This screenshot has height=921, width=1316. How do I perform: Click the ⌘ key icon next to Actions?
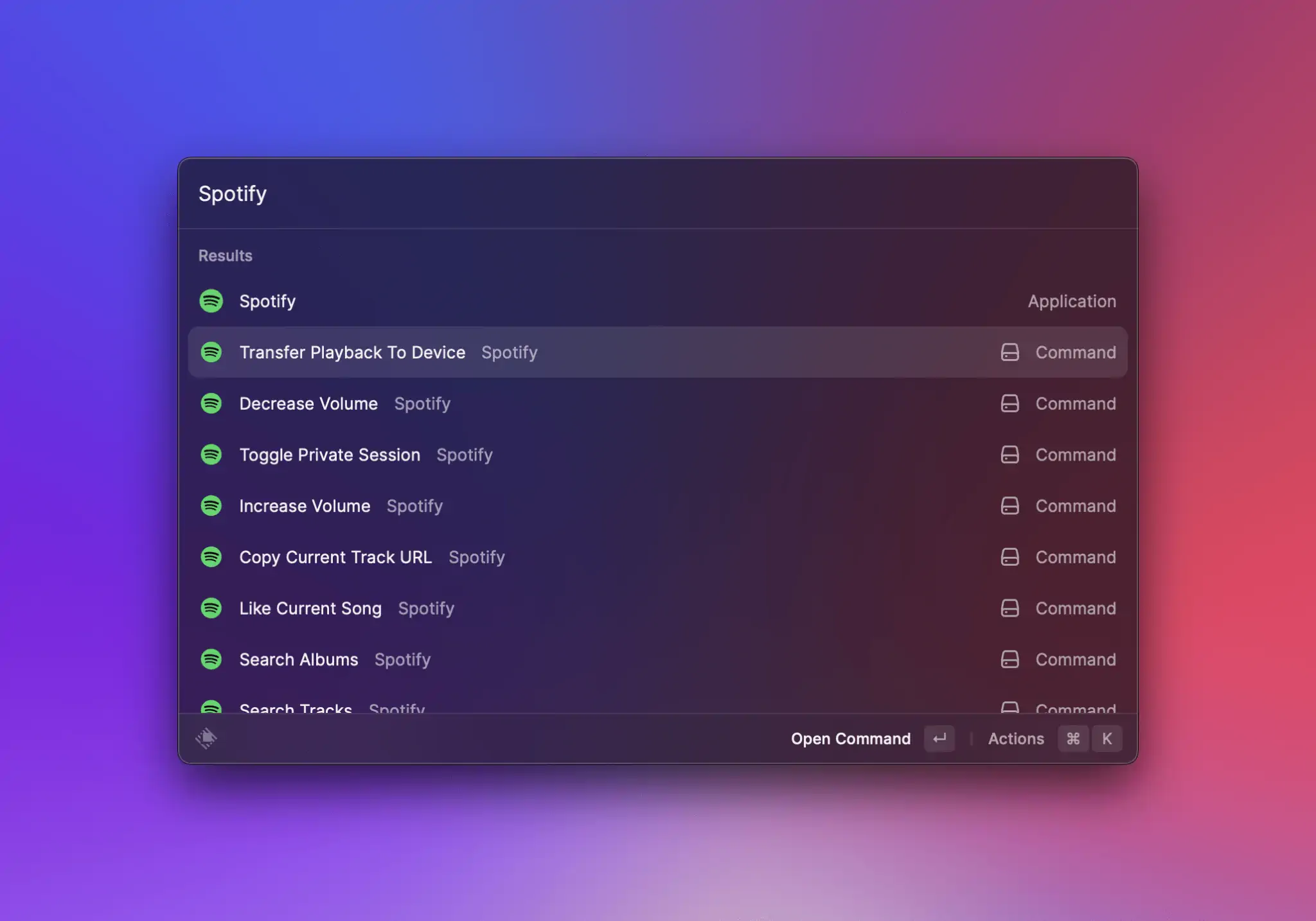(x=1073, y=739)
